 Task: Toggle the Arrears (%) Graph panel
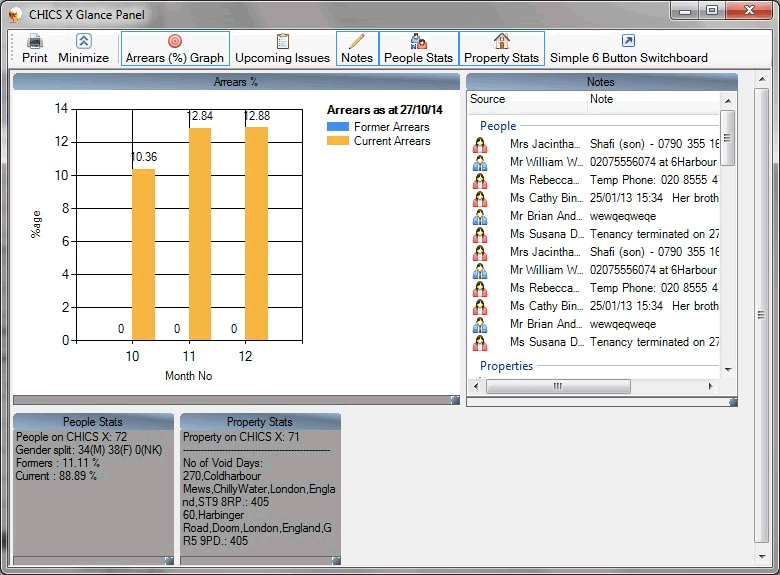[175, 48]
